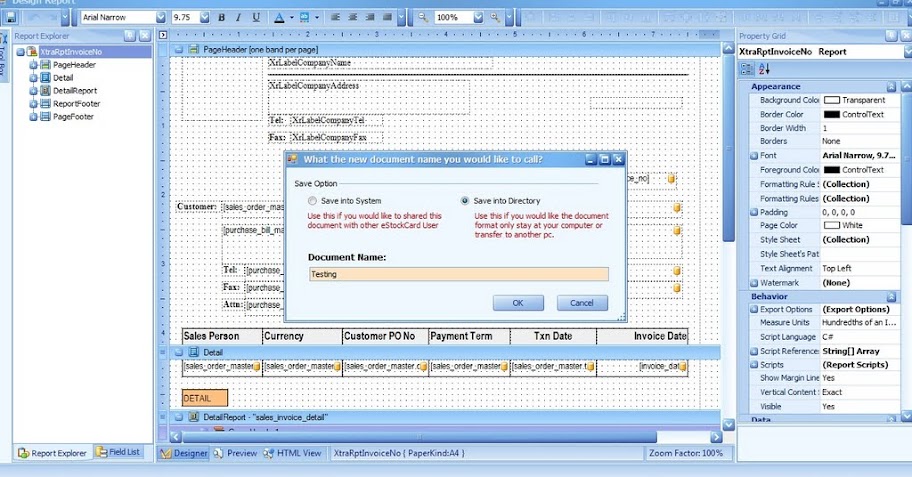Click Page Color White swatch
The height and width of the screenshot is (477, 912).
832,225
